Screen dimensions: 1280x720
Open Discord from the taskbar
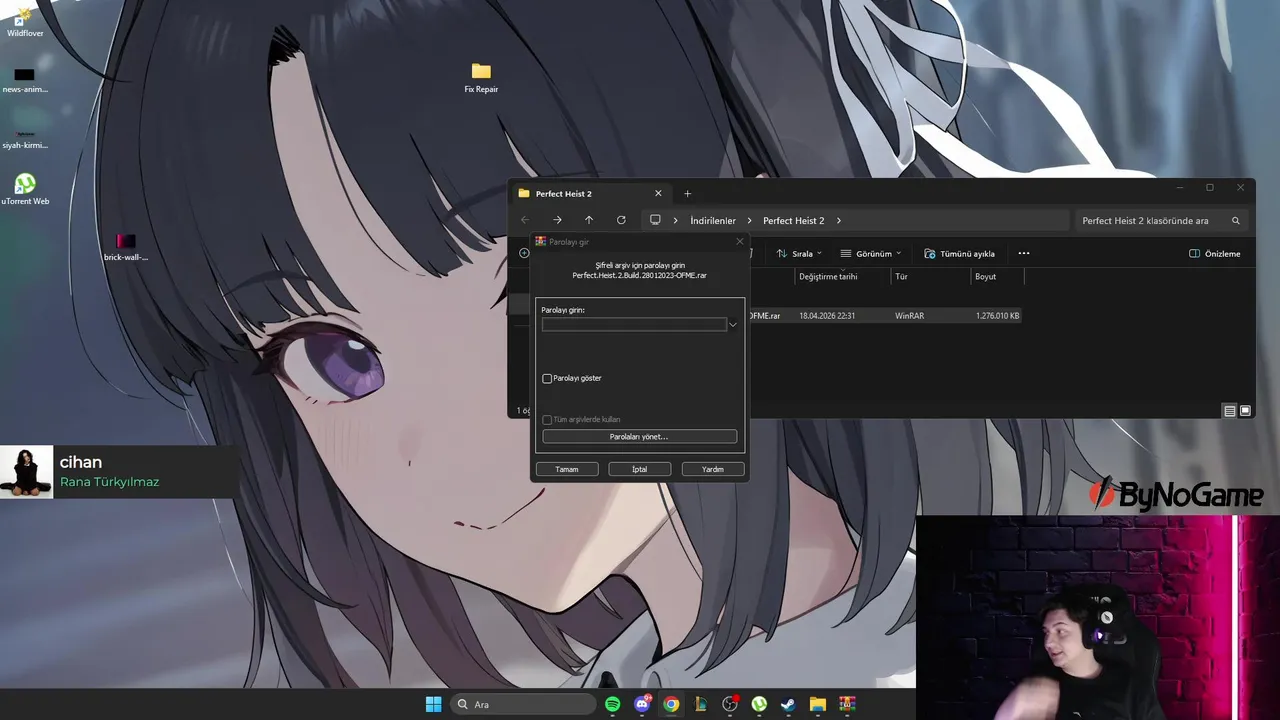(x=642, y=704)
